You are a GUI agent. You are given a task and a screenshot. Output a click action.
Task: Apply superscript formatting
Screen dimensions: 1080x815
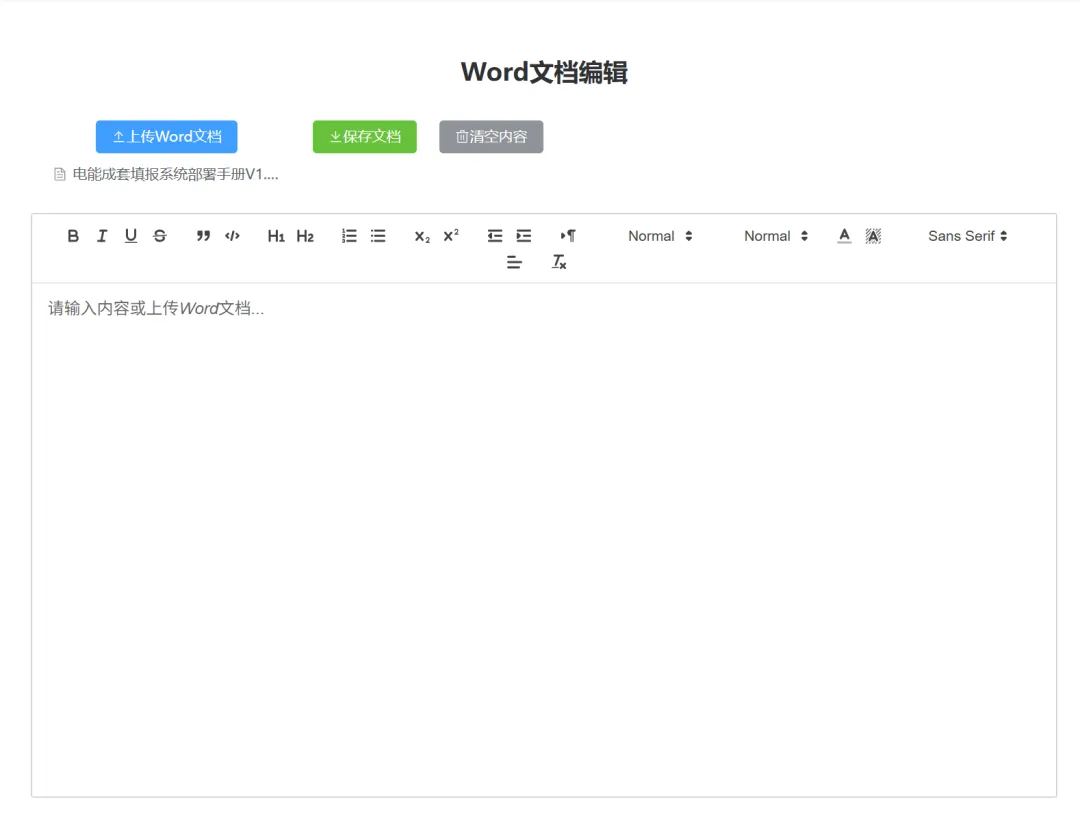click(451, 236)
